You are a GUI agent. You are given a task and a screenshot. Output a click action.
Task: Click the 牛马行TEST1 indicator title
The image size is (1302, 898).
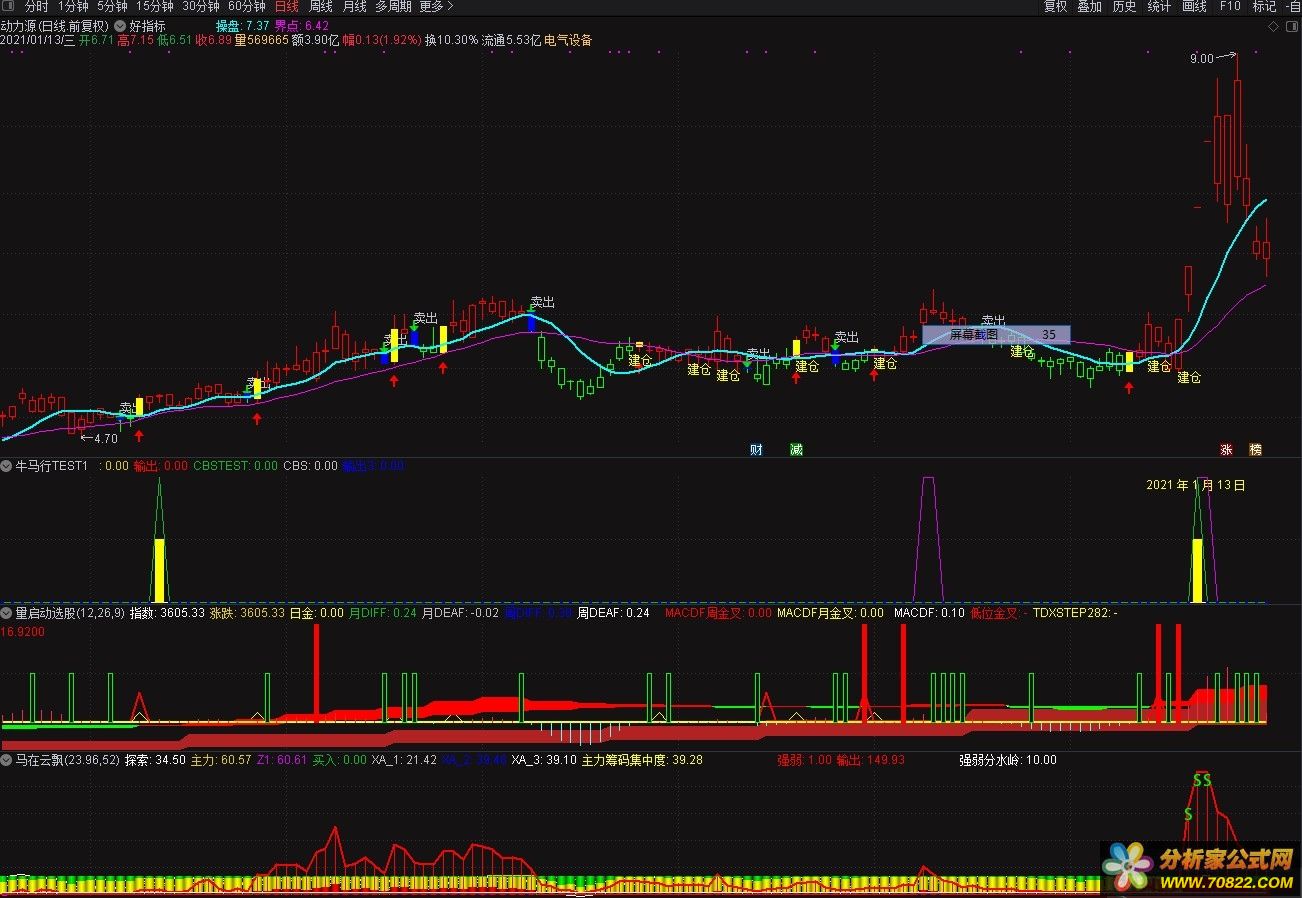point(52,466)
